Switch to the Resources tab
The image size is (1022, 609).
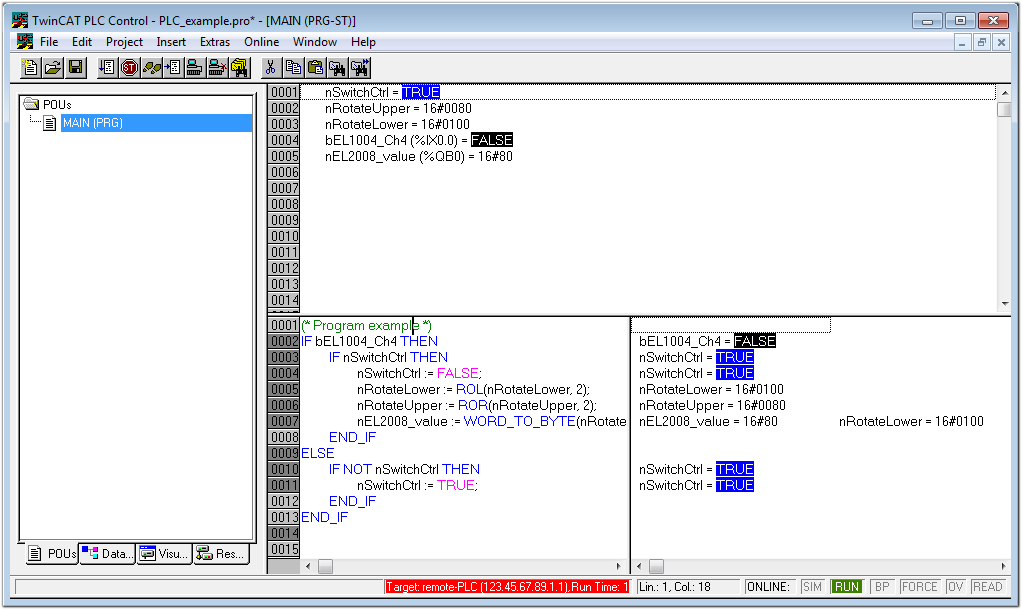pos(221,553)
